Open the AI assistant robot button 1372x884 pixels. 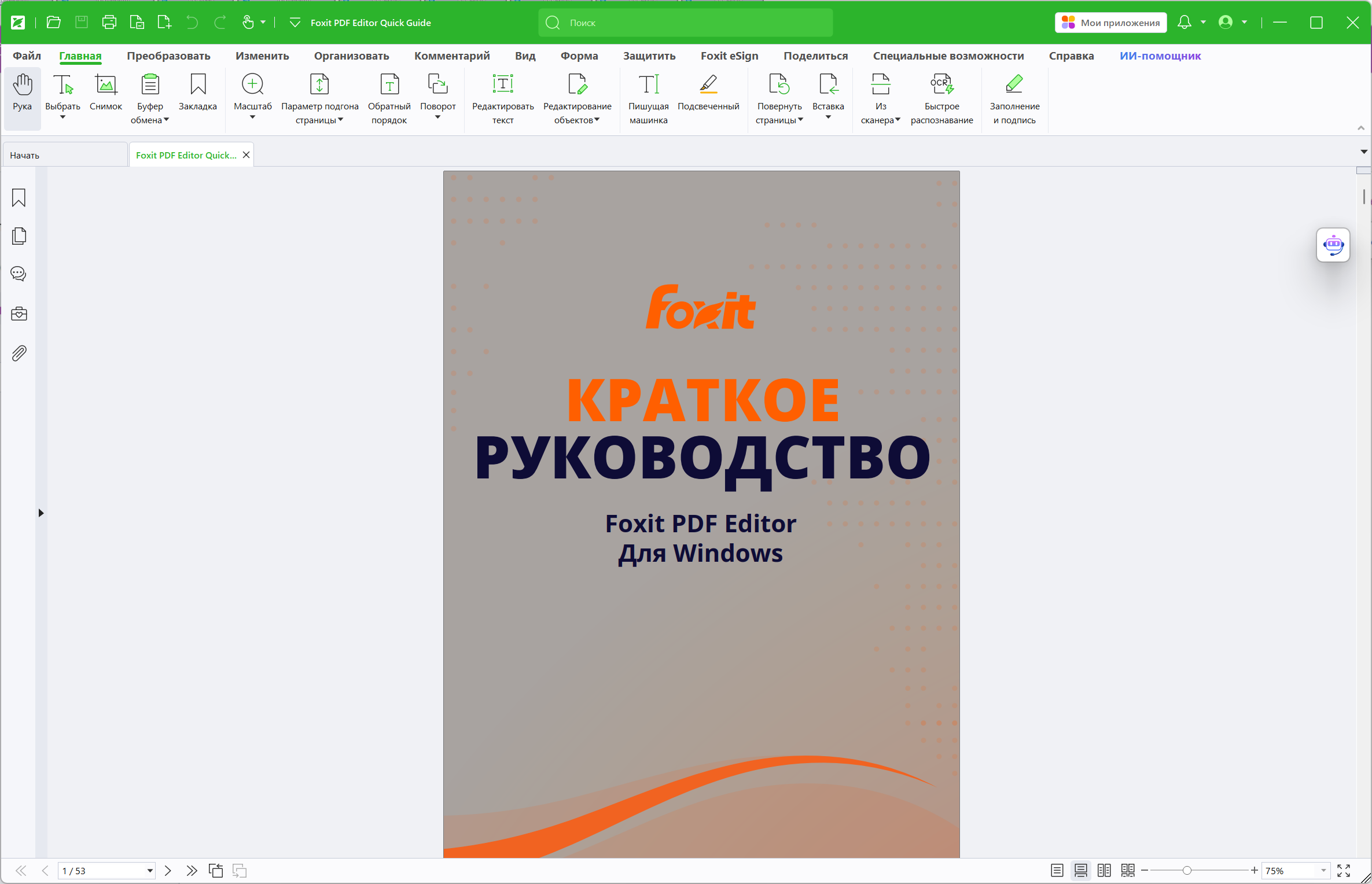coord(1333,245)
